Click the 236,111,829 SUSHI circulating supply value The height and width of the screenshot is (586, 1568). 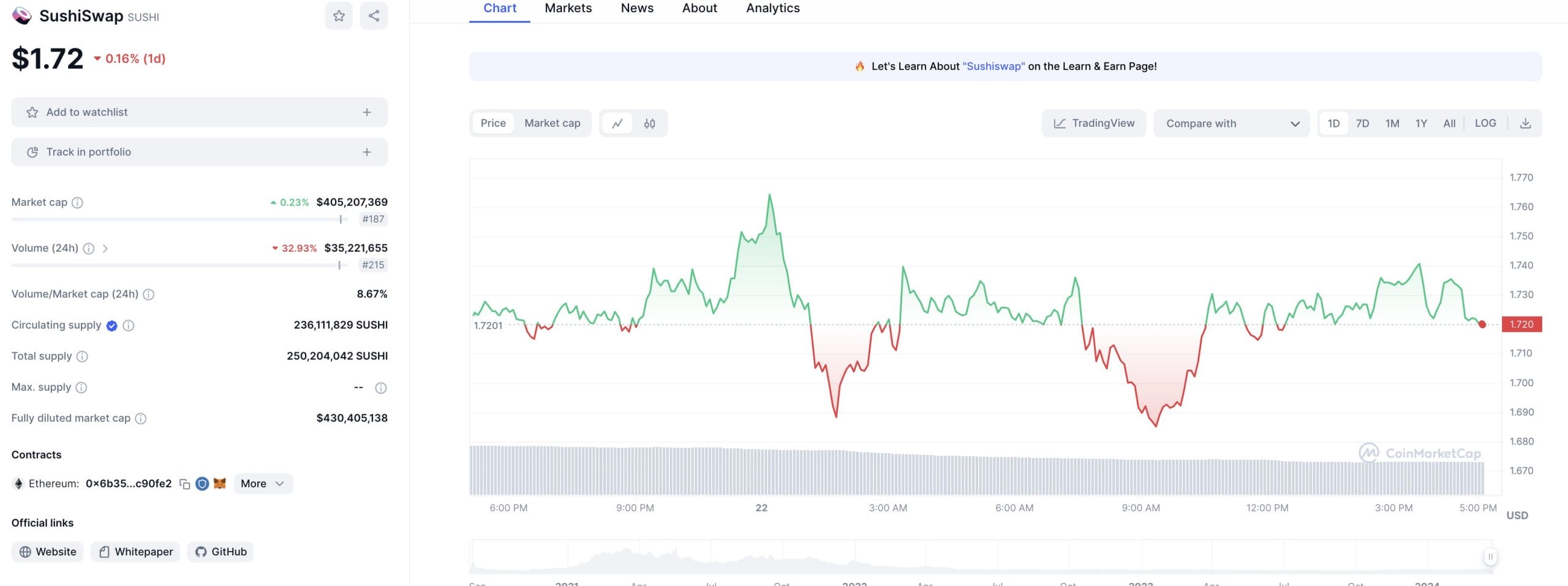(x=341, y=325)
